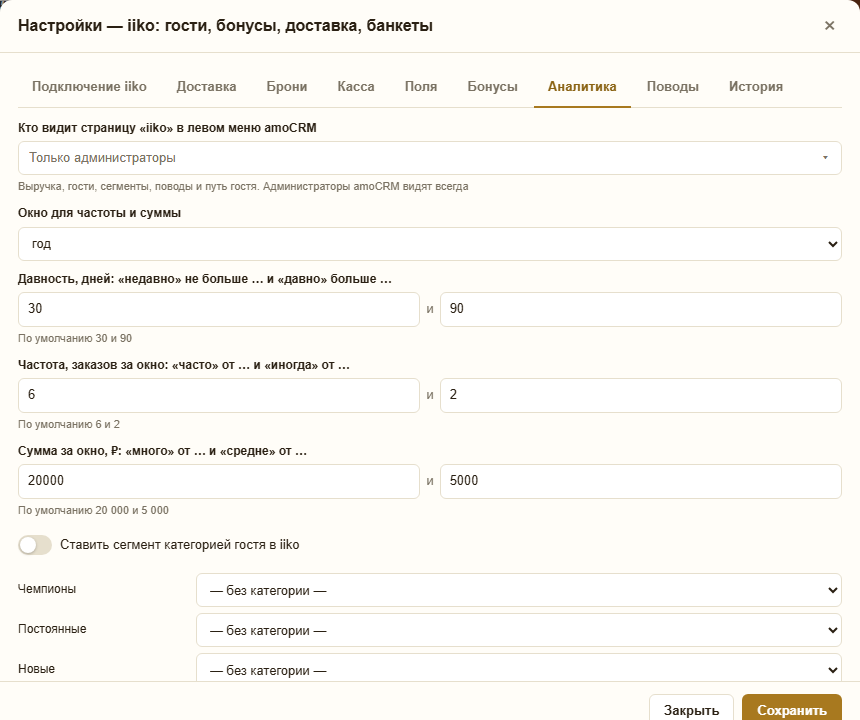Image resolution: width=860 pixels, height=720 pixels.
Task: Open the Только администраторы visibility dropdown
Action: [429, 158]
